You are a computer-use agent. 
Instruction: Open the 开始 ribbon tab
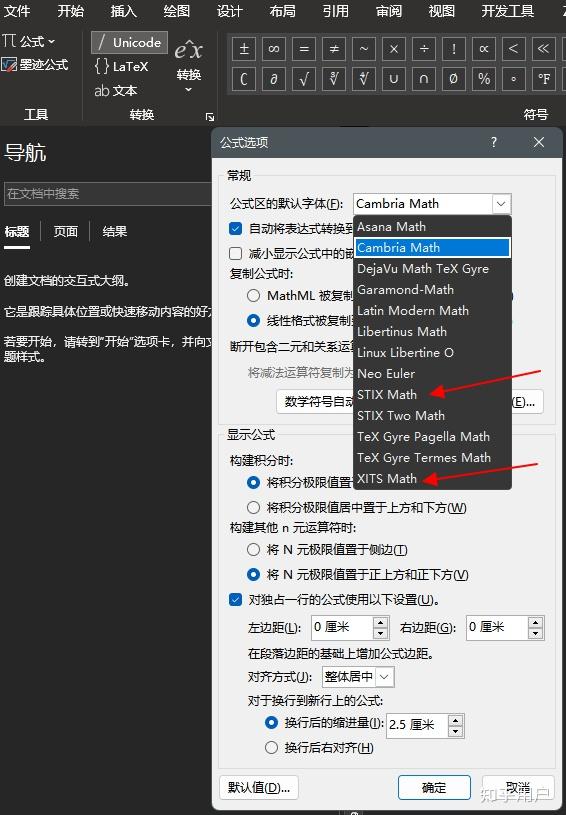(x=70, y=11)
